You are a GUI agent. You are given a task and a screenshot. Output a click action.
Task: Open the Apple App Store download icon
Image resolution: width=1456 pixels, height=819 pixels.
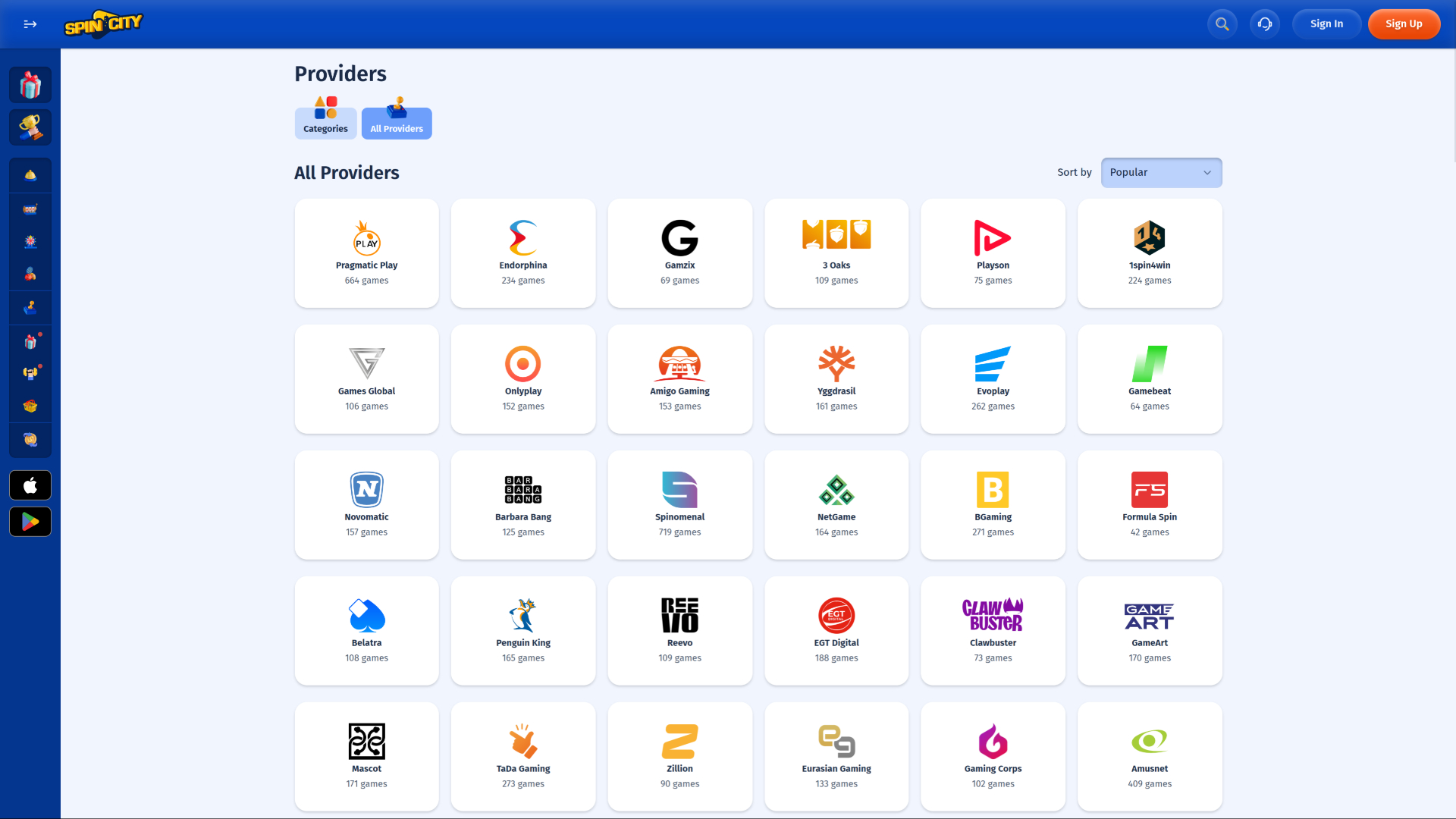[30, 485]
